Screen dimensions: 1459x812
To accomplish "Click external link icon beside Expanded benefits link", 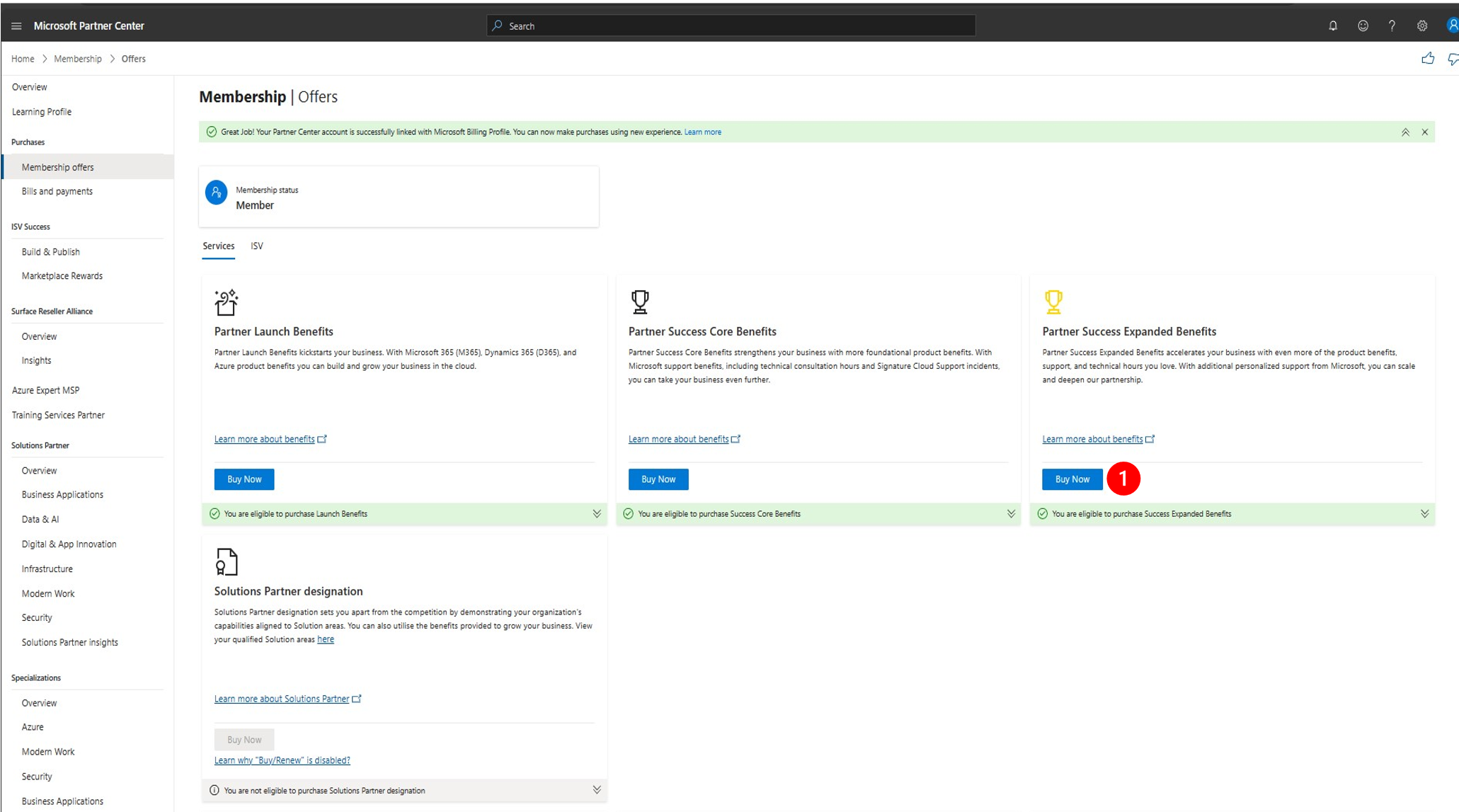I will [1150, 439].
